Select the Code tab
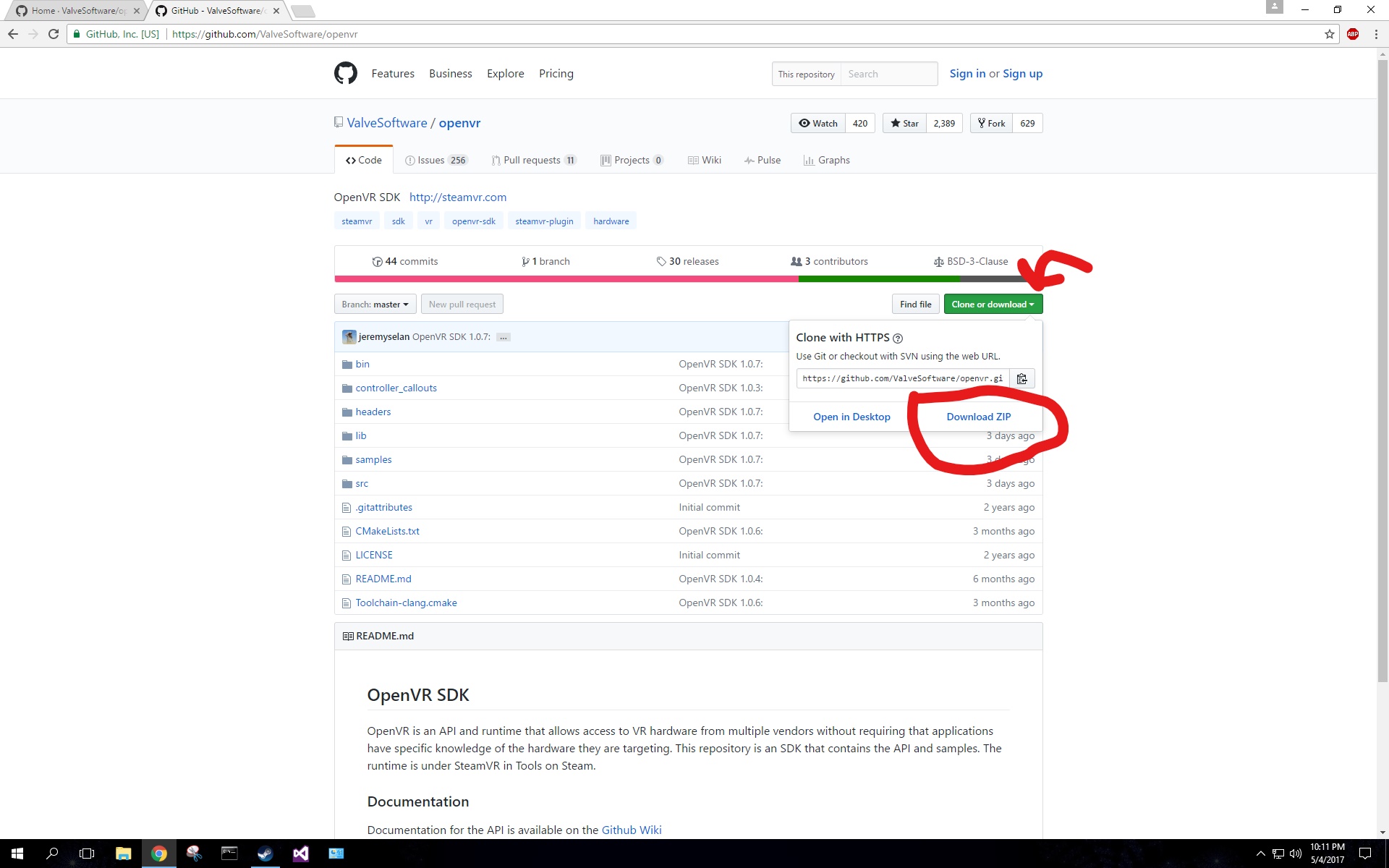 tap(364, 160)
